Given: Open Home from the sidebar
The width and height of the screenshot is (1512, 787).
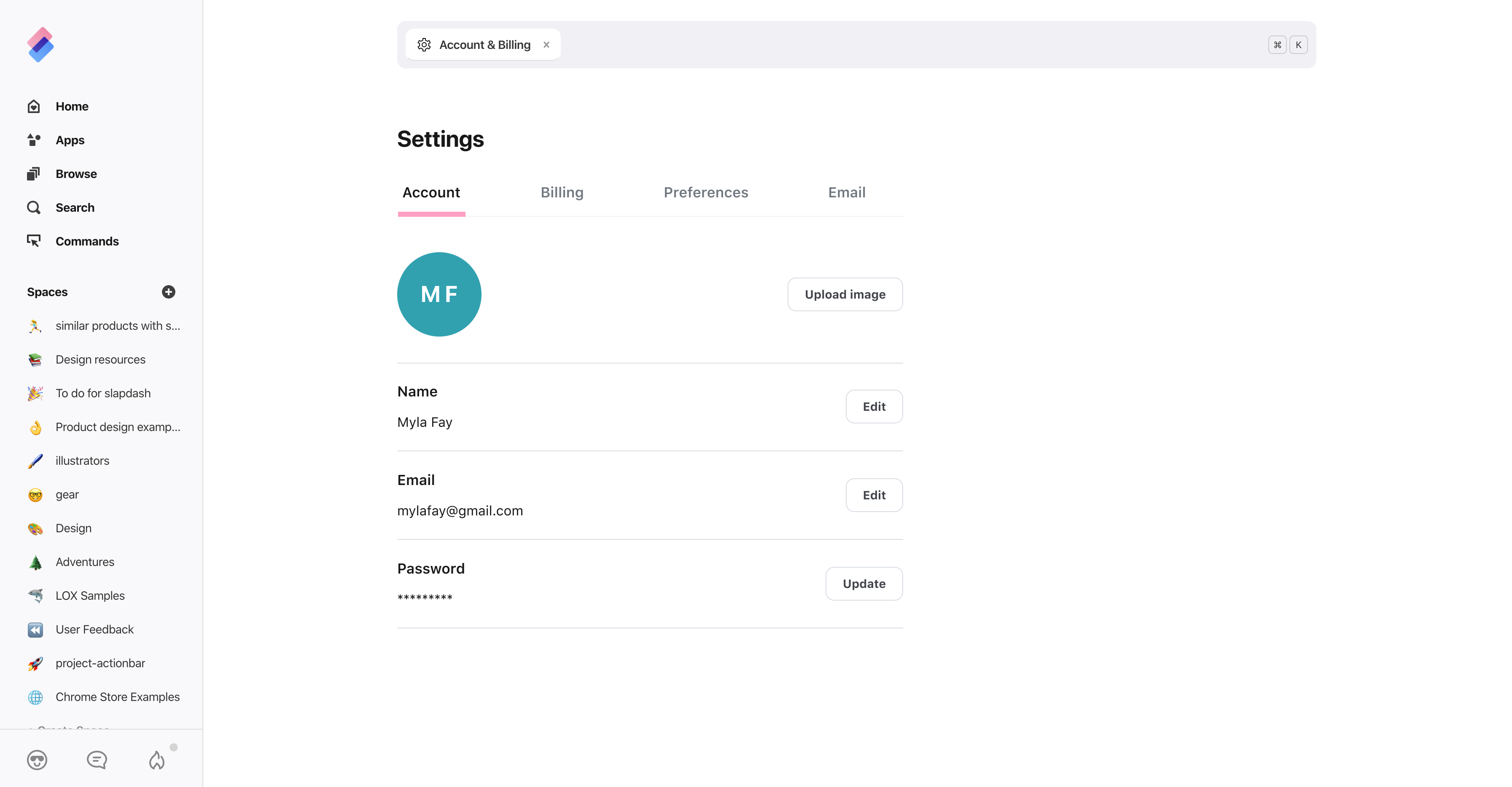Looking at the screenshot, I should pyautogui.click(x=72, y=106).
